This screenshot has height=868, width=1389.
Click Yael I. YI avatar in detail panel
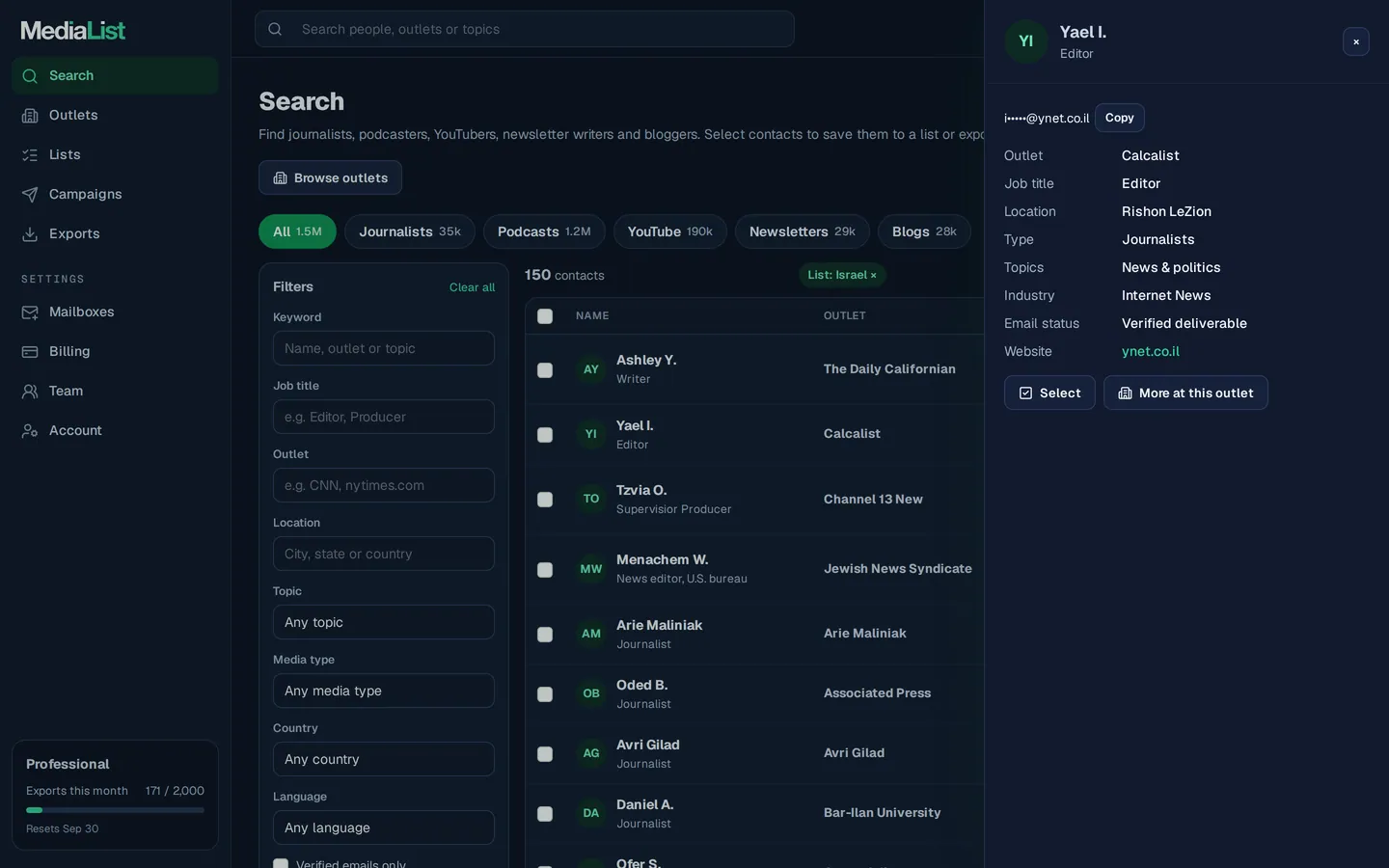click(x=1026, y=41)
